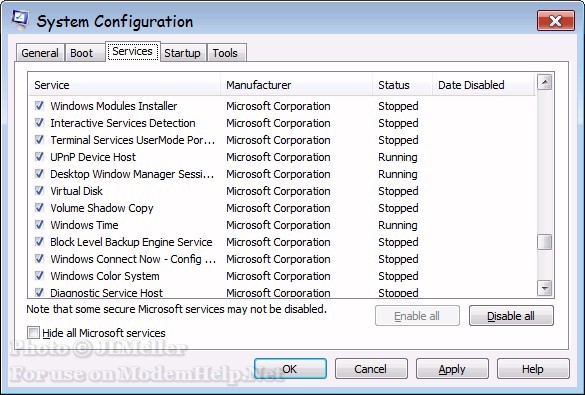
Task: Switch to the General tab
Action: click(x=40, y=53)
